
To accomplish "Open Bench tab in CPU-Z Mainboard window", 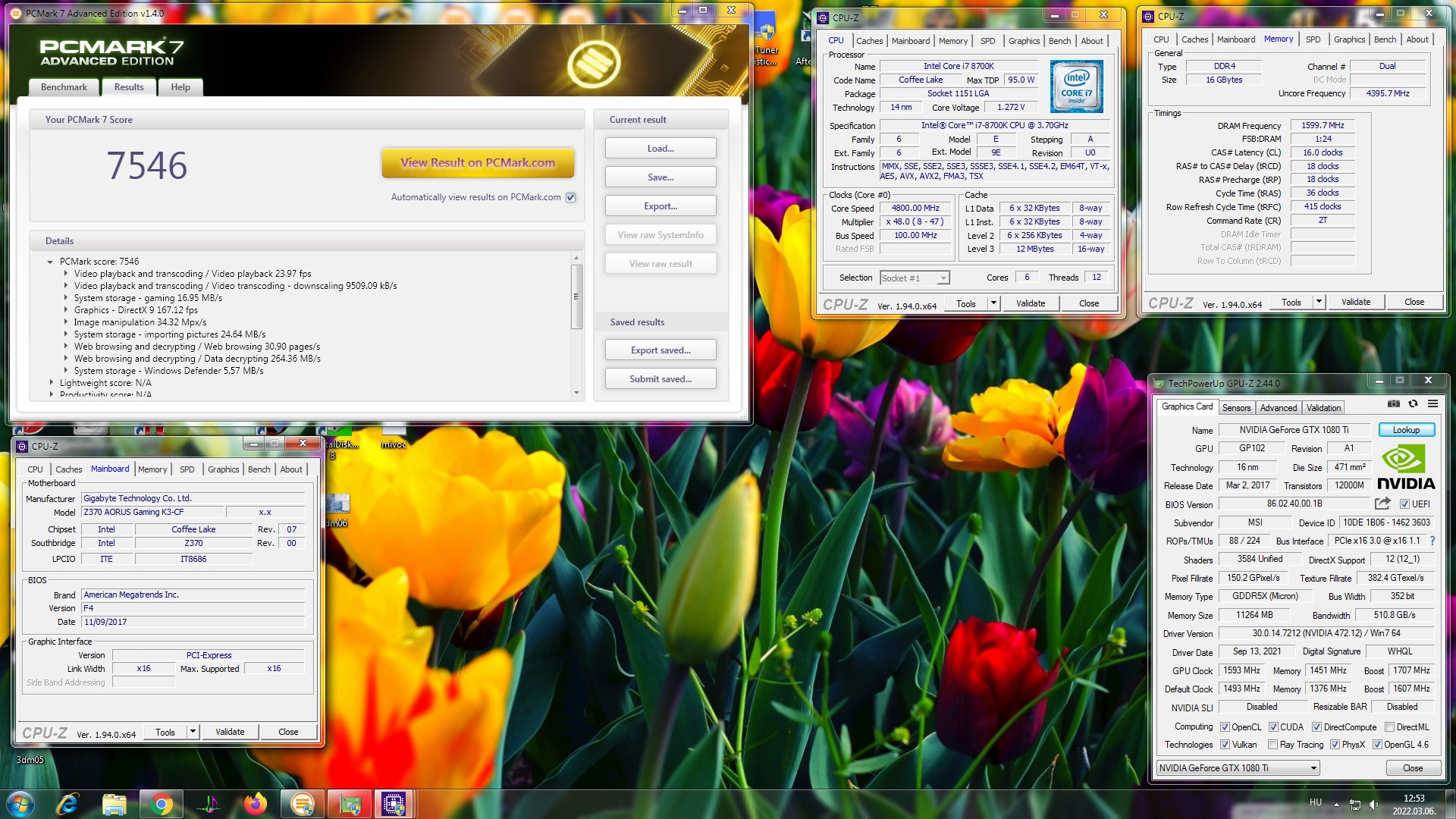I will pos(259,469).
